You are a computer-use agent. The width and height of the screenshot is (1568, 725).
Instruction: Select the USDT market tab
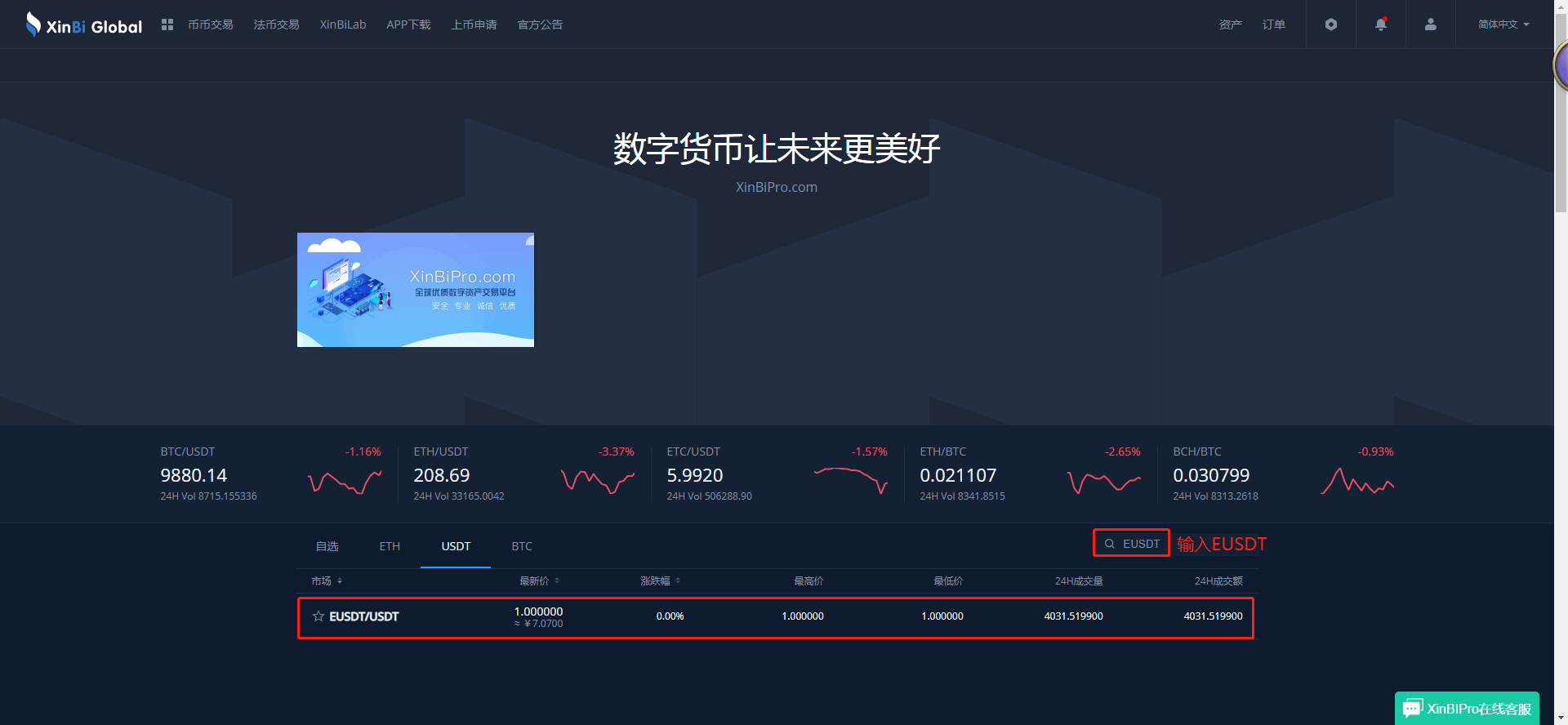point(456,546)
